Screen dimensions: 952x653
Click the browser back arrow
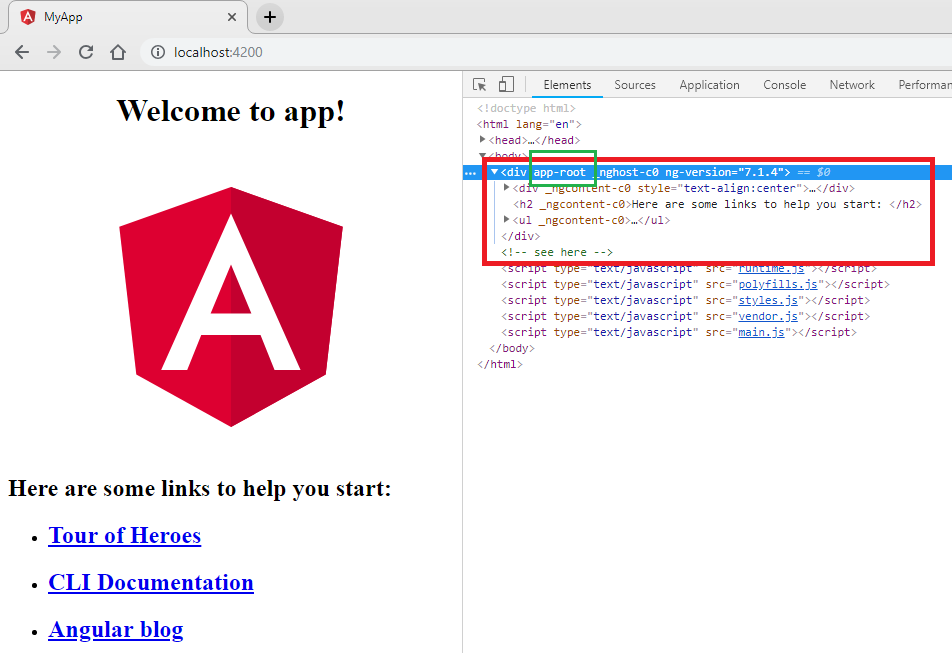coord(22,52)
